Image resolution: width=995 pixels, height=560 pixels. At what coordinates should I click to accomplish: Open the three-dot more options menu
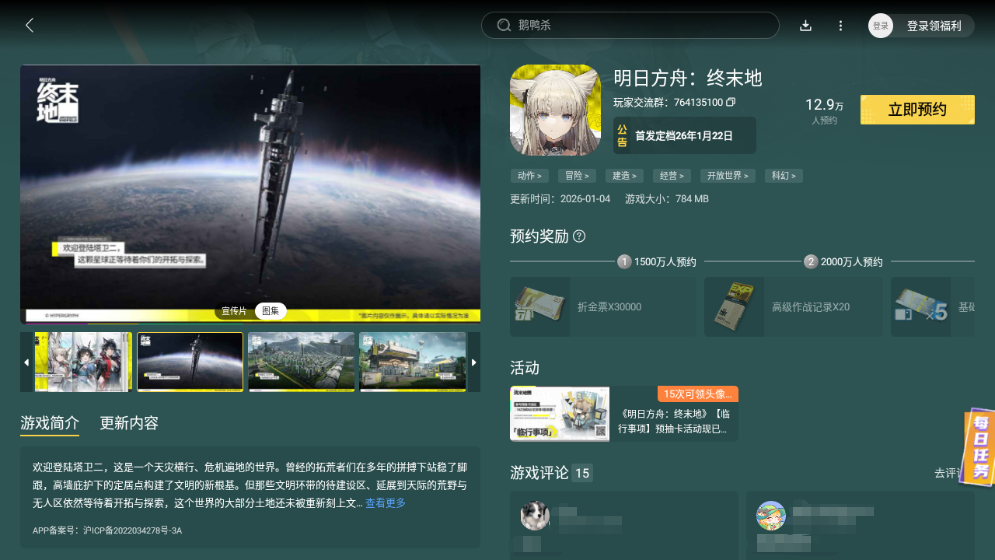click(x=840, y=26)
